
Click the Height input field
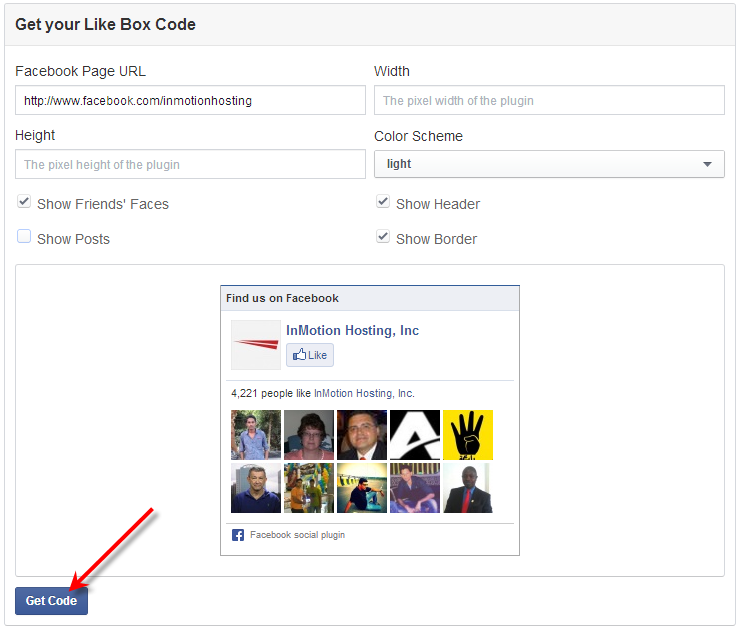[x=190, y=164]
